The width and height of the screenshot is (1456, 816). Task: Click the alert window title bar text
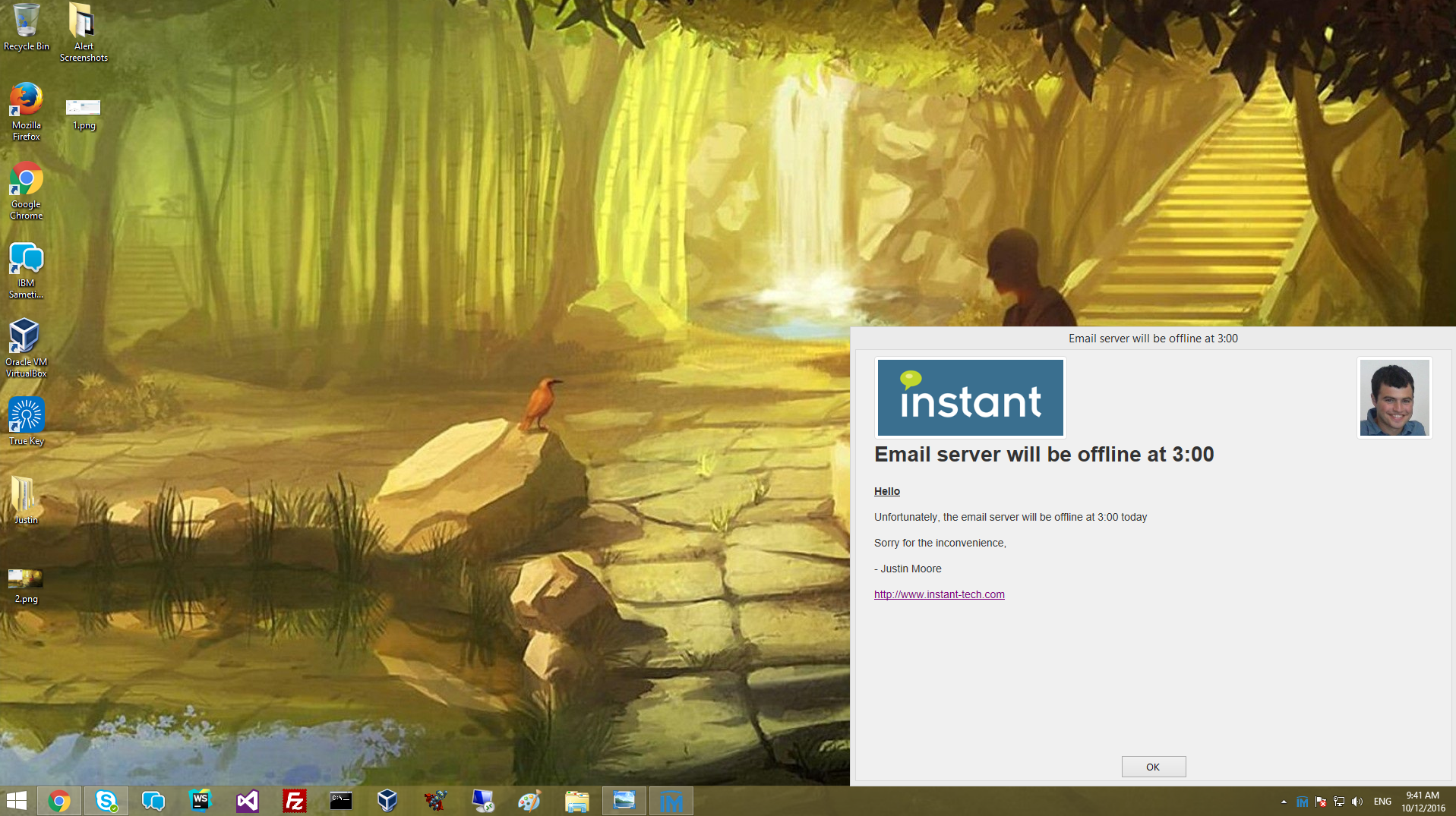coord(1153,339)
